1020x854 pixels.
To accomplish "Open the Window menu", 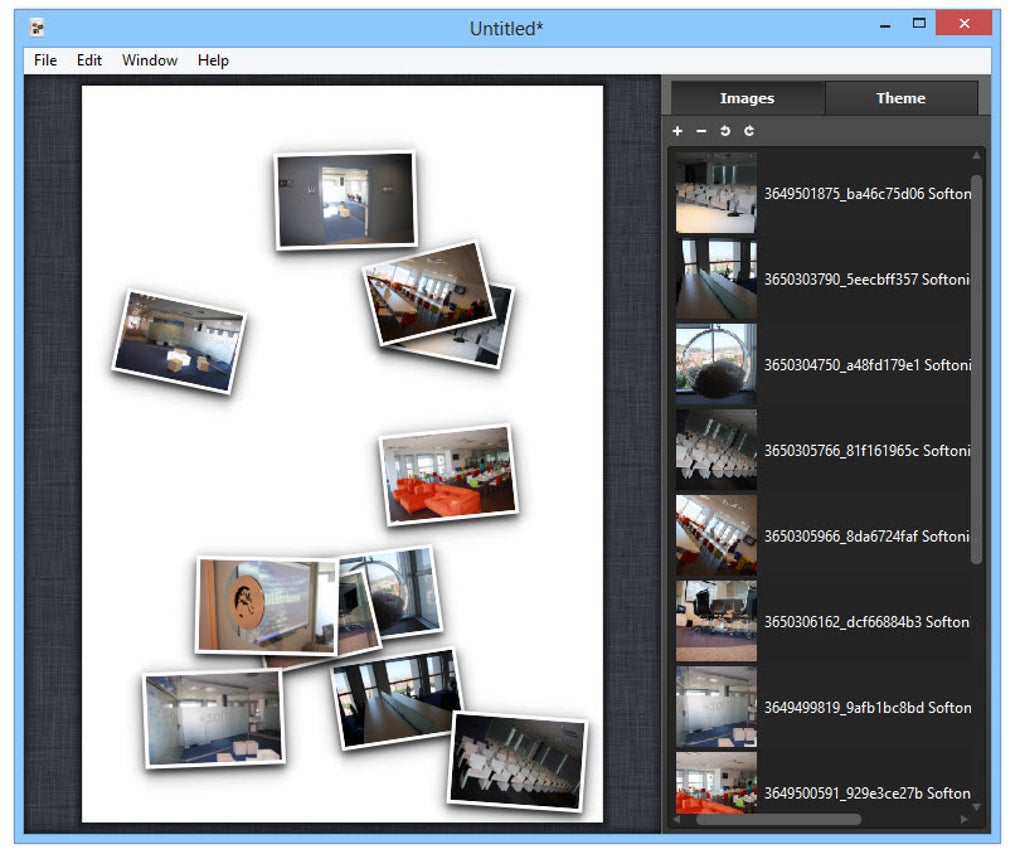I will click(x=150, y=60).
